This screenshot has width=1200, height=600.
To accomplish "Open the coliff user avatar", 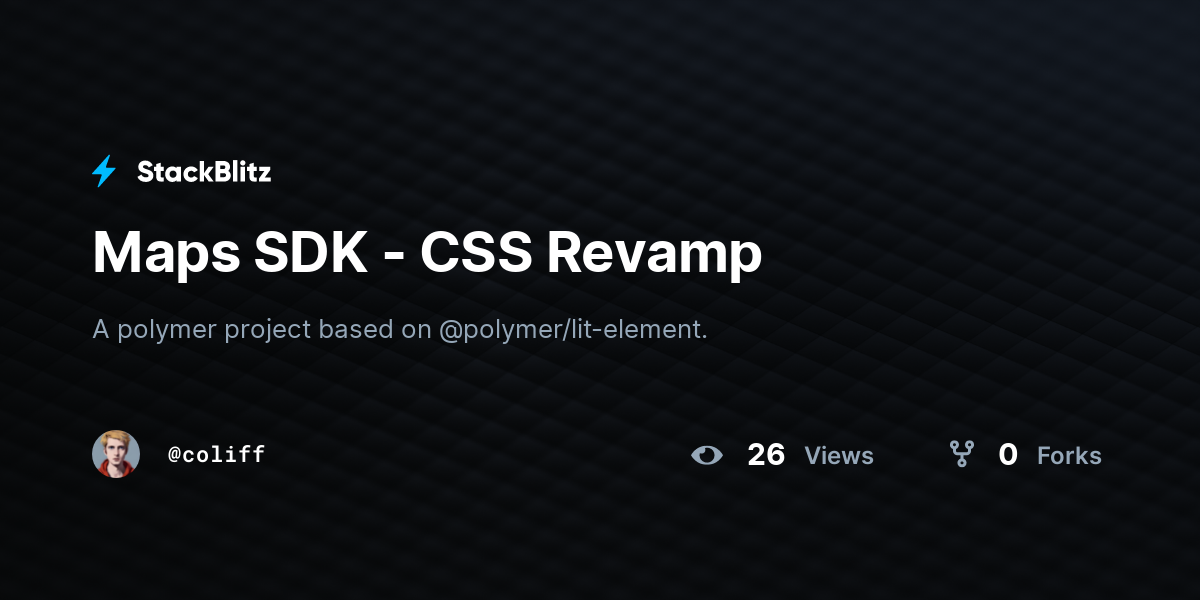I will pos(116,454).
